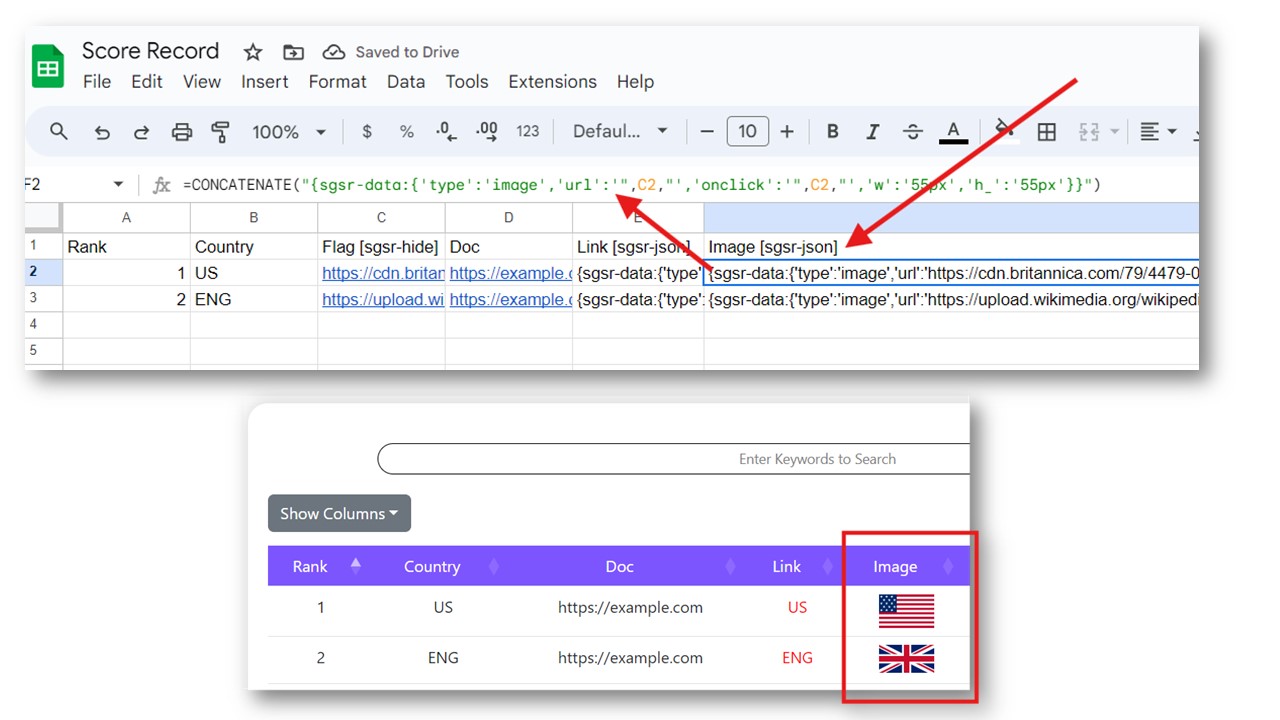Image resolution: width=1280 pixels, height=720 pixels.
Task: Open the File menu
Action: pos(97,82)
